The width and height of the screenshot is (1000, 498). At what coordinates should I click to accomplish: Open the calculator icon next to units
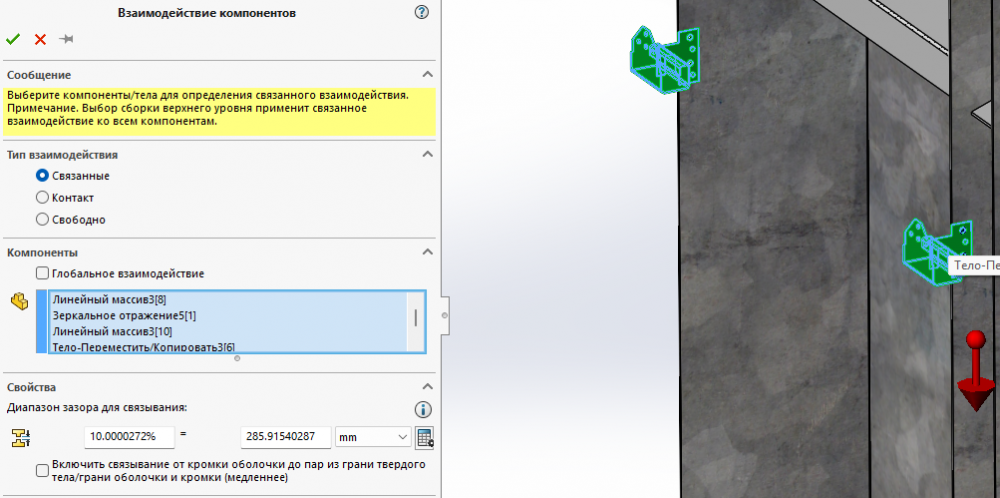pyautogui.click(x=424, y=437)
